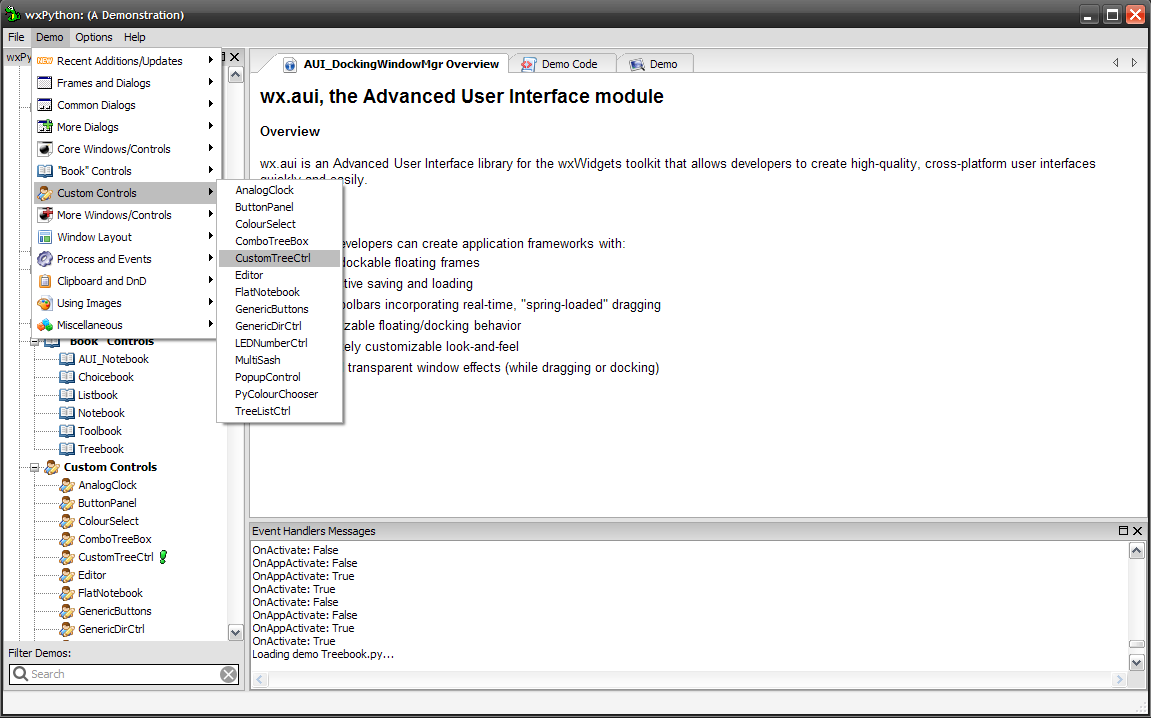Click the Using Images menu icon

tap(44, 303)
